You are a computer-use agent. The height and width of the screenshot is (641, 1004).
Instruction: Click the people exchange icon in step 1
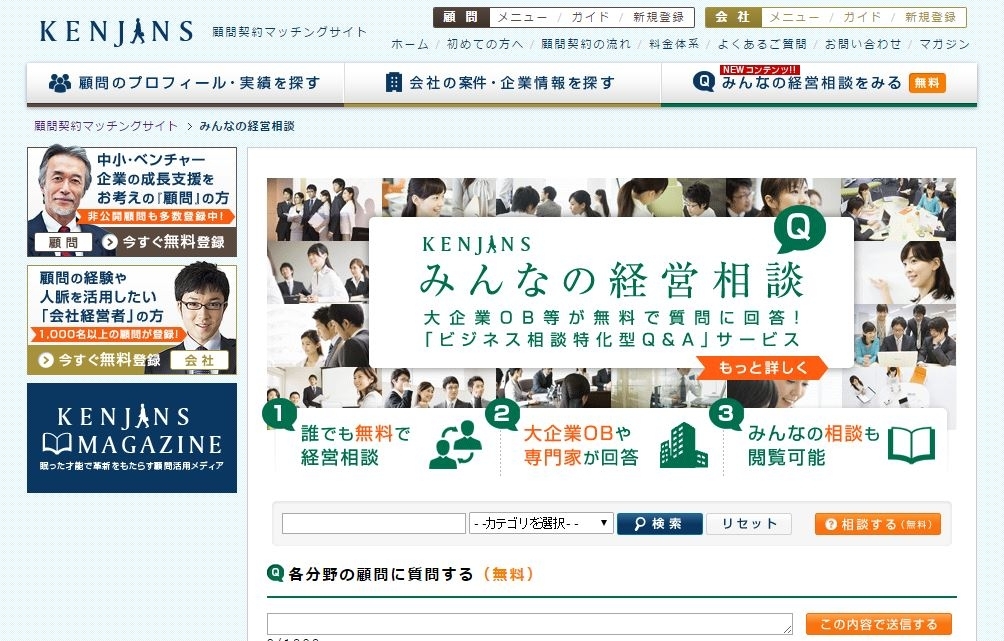(455, 444)
